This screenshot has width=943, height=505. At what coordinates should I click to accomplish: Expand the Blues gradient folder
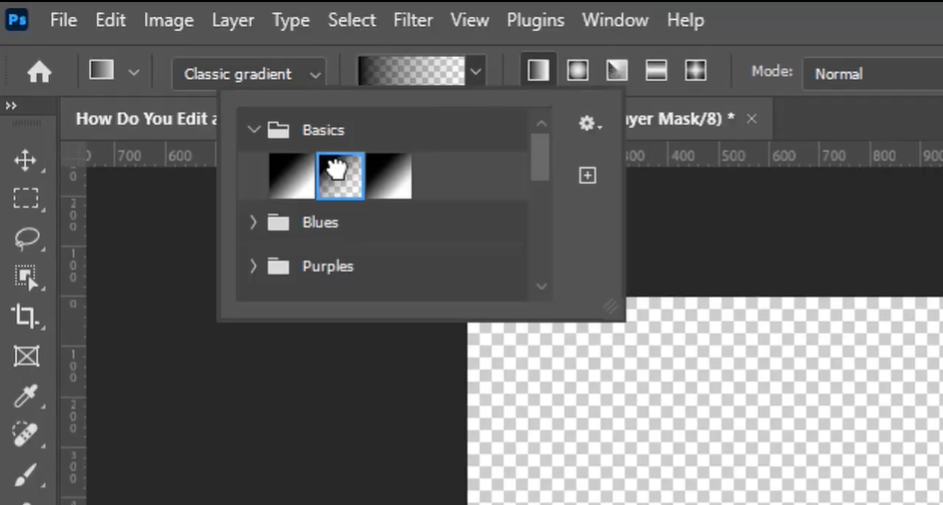point(253,222)
